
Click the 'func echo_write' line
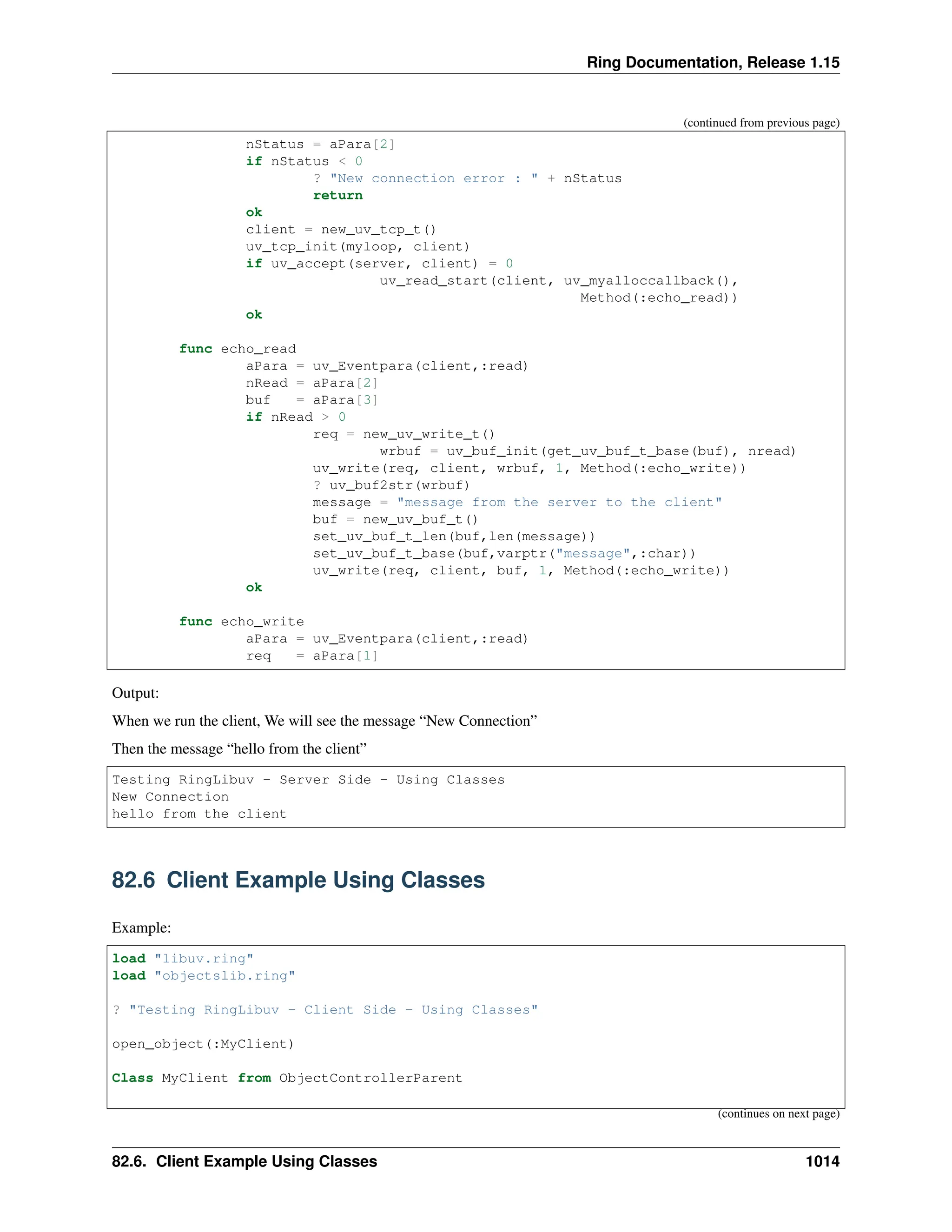[241, 622]
